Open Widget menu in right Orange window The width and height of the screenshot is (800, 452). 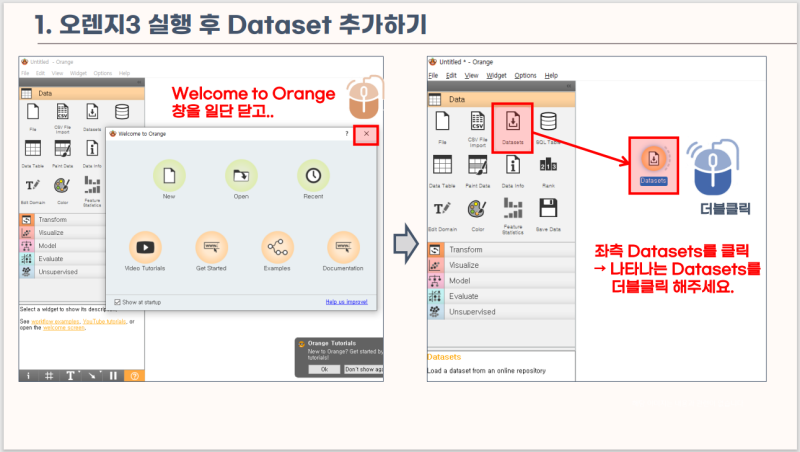pos(496,76)
